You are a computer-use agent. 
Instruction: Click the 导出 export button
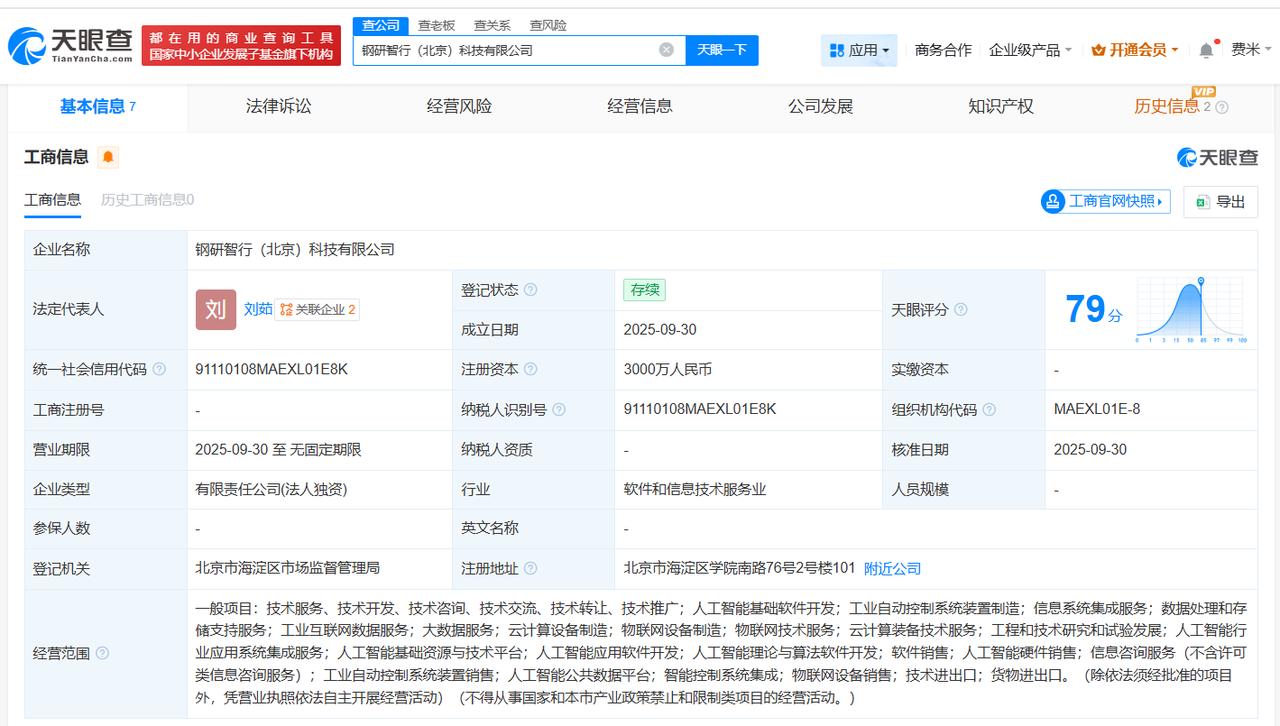(x=1220, y=202)
